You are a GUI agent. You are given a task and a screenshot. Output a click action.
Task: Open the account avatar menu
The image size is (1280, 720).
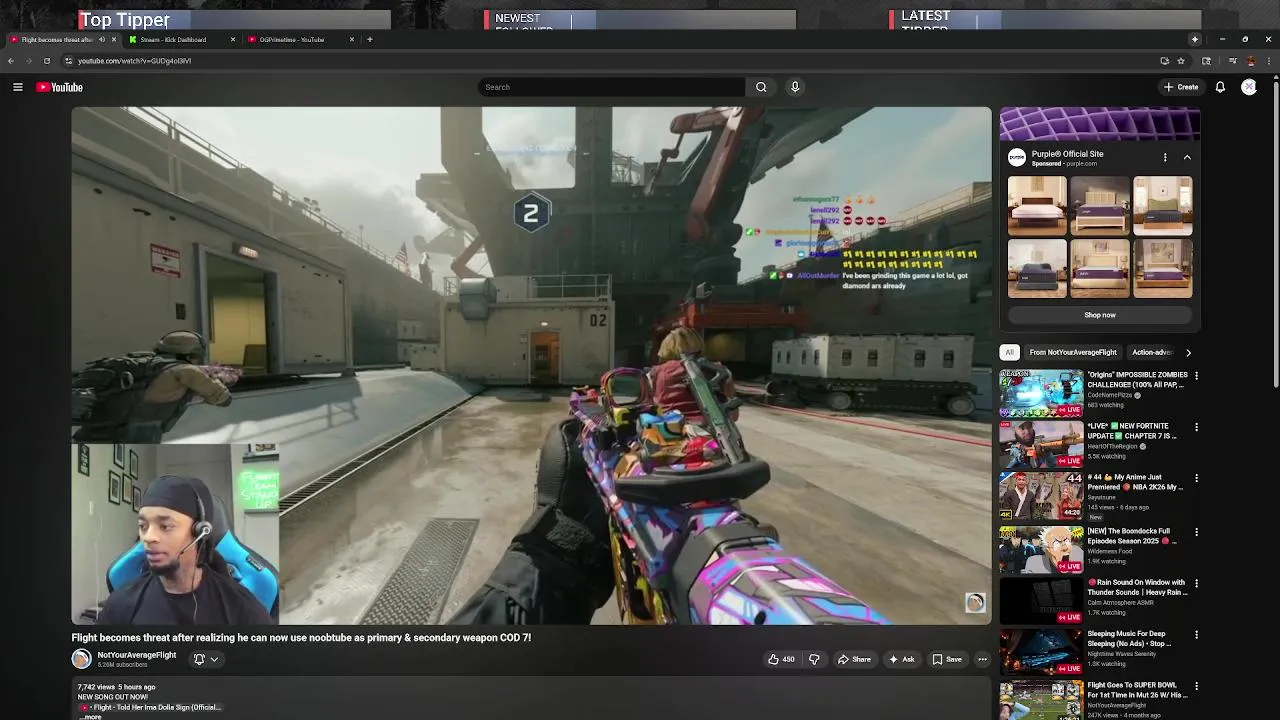click(x=1249, y=87)
